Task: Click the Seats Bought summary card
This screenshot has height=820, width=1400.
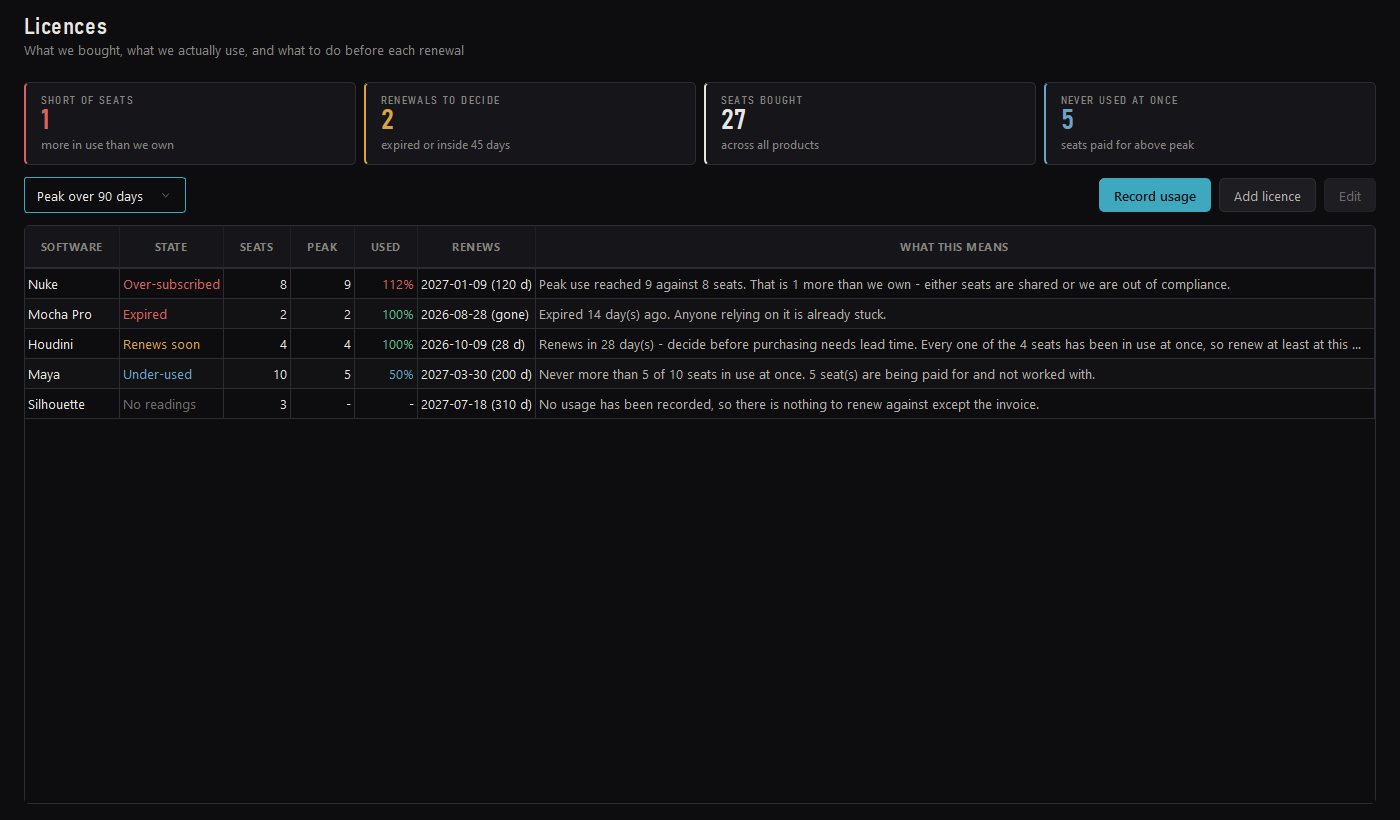Action: pyautogui.click(x=870, y=123)
